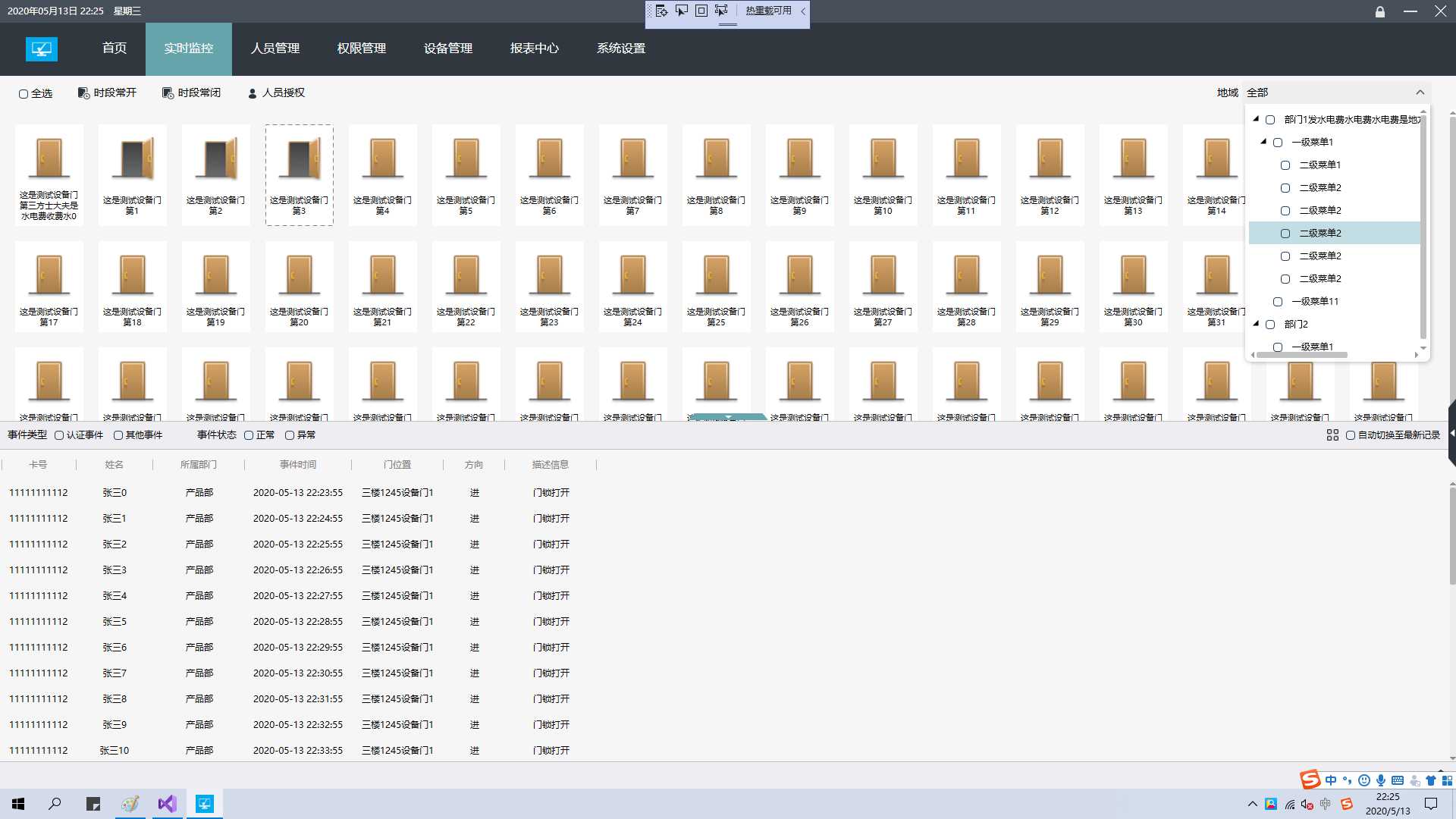Click the grid layout icon beside 自动切换
The image size is (1456, 819).
[x=1332, y=435]
